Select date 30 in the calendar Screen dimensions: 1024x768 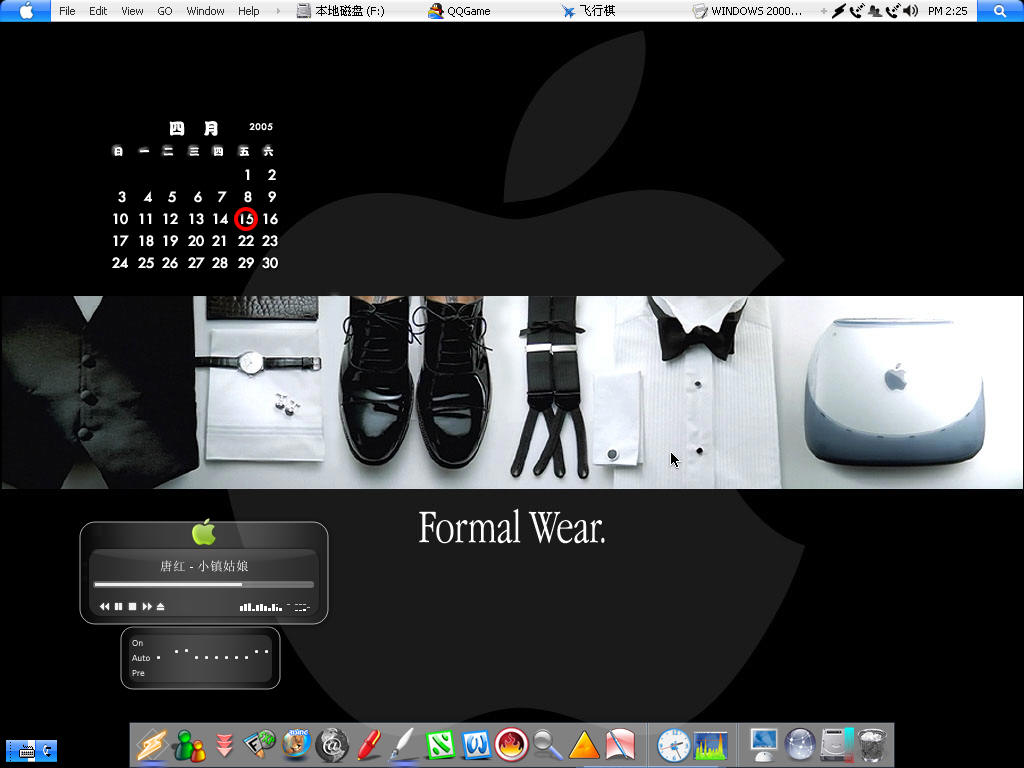[270, 263]
